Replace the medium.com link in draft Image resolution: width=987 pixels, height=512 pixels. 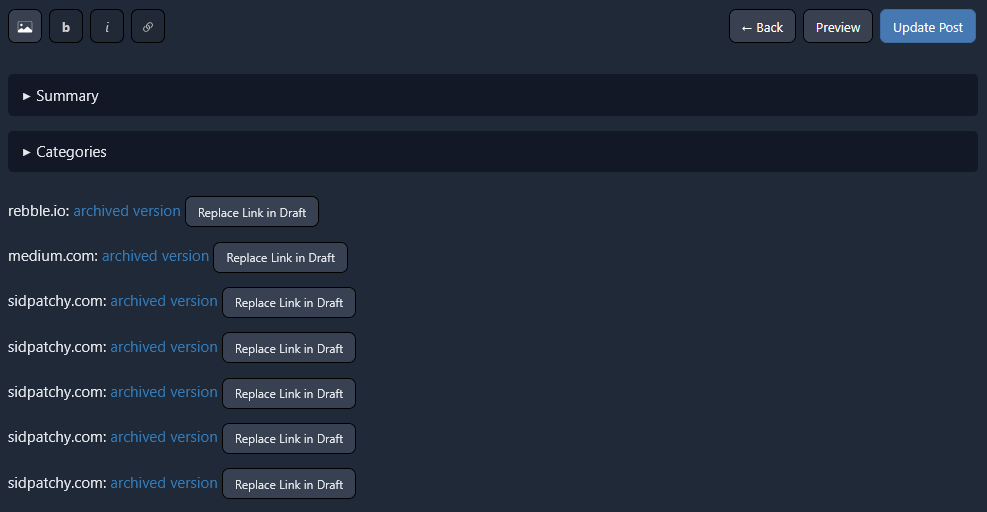point(280,257)
